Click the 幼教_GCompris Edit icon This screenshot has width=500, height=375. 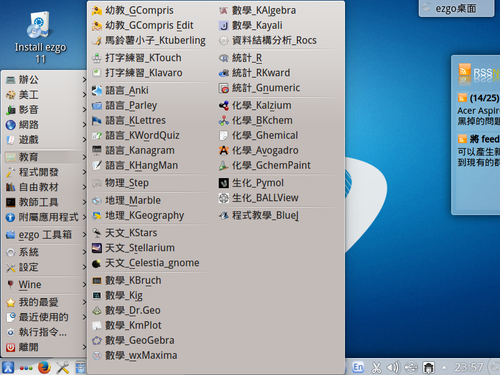97,25
